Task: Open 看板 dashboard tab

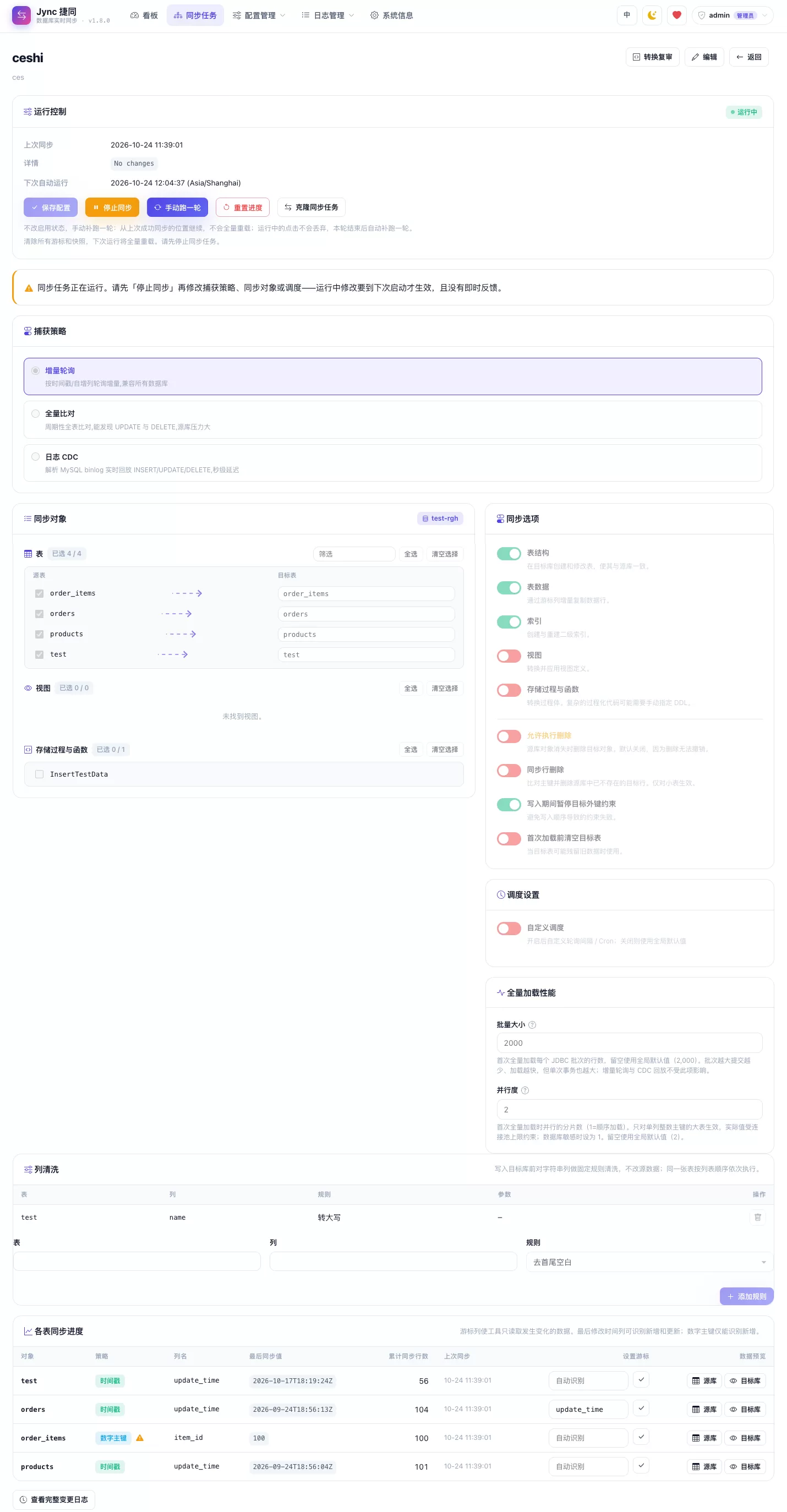Action: [x=144, y=15]
